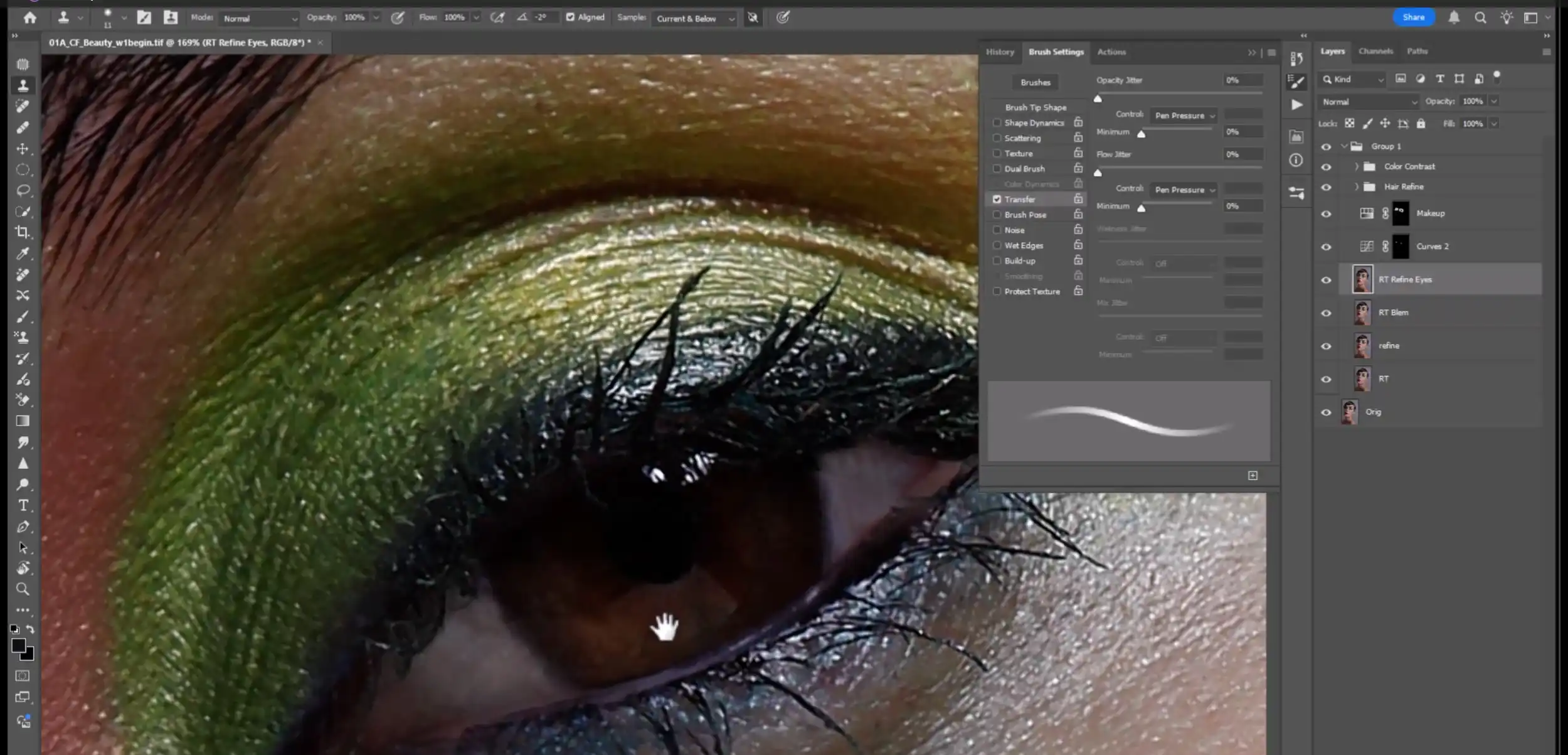The height and width of the screenshot is (755, 1568).
Task: Select the Elliptical Marquee tool
Action: (x=23, y=169)
